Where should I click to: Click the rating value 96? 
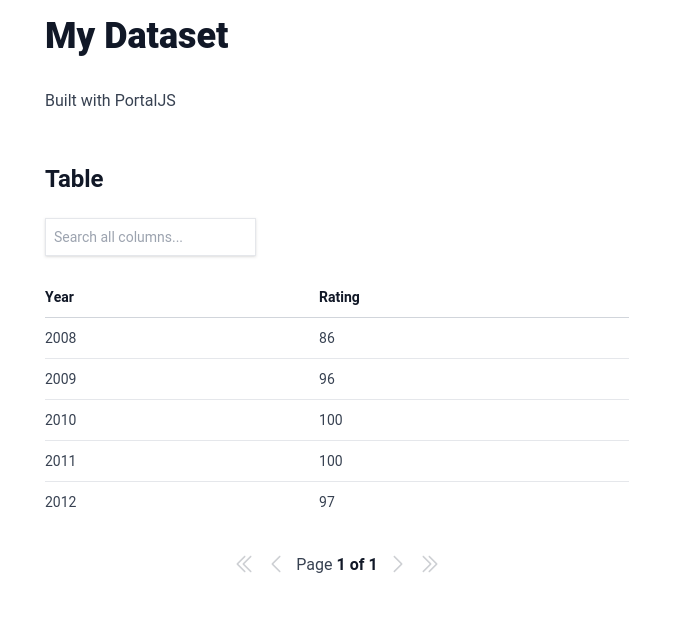(327, 379)
